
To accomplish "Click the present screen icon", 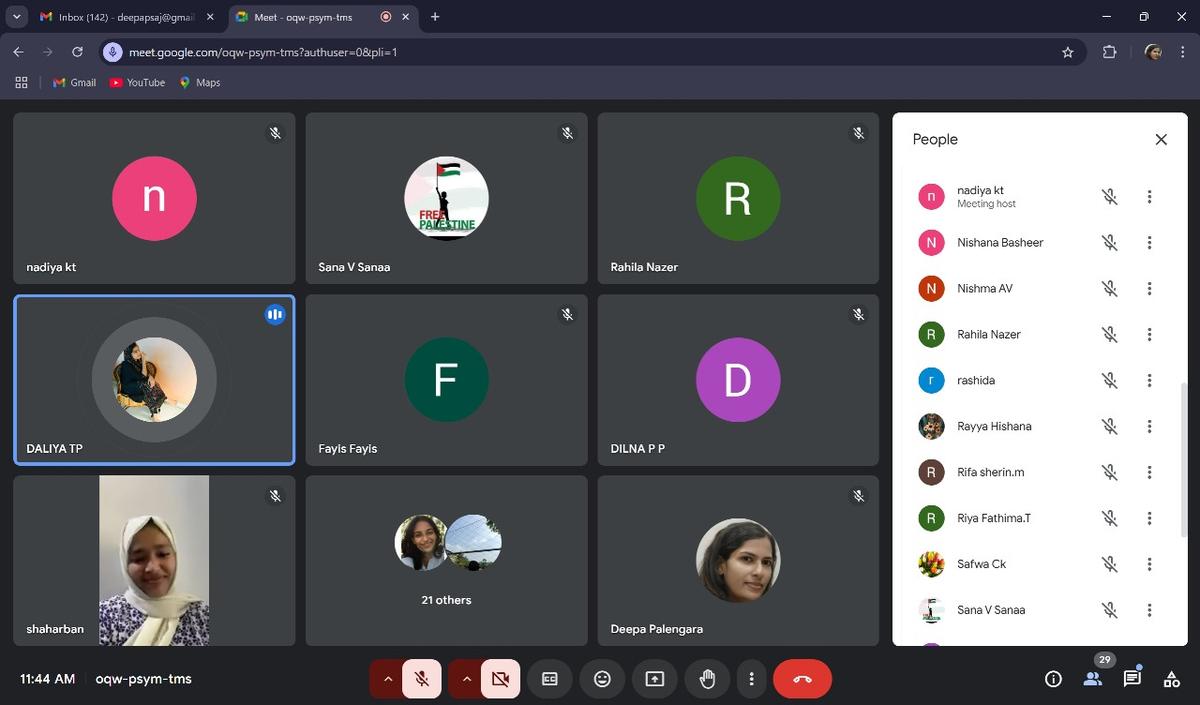I will pos(654,679).
